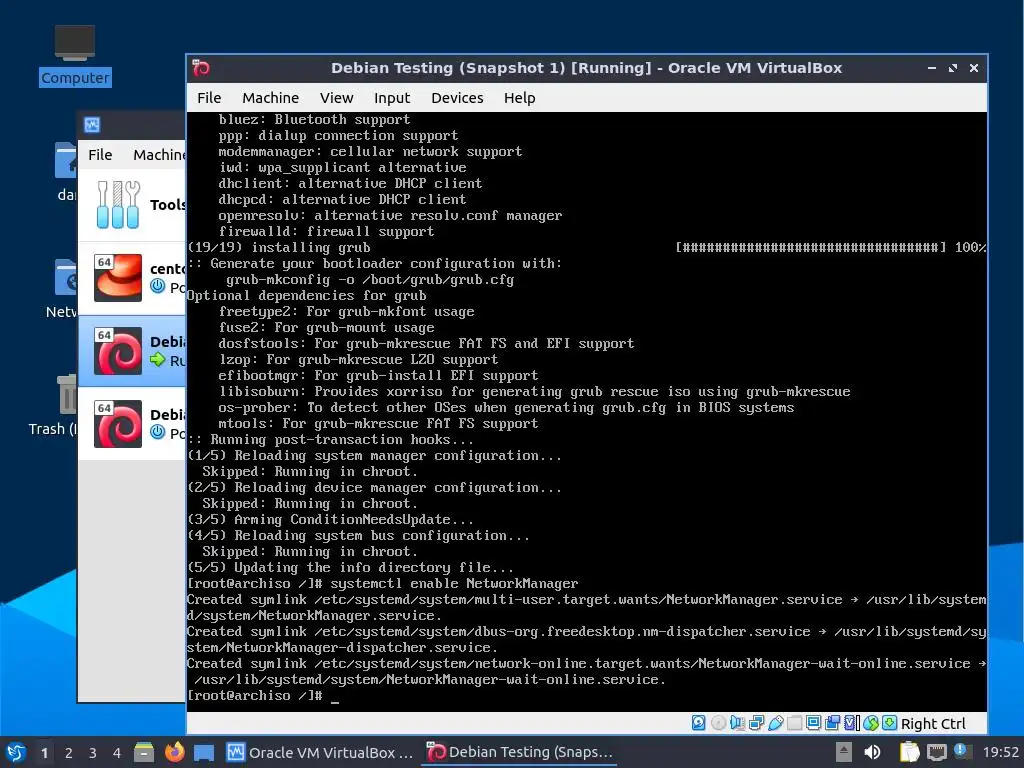Launch file manager from taskbar
Image resolution: width=1024 pixels, height=768 pixels.
coord(144,752)
